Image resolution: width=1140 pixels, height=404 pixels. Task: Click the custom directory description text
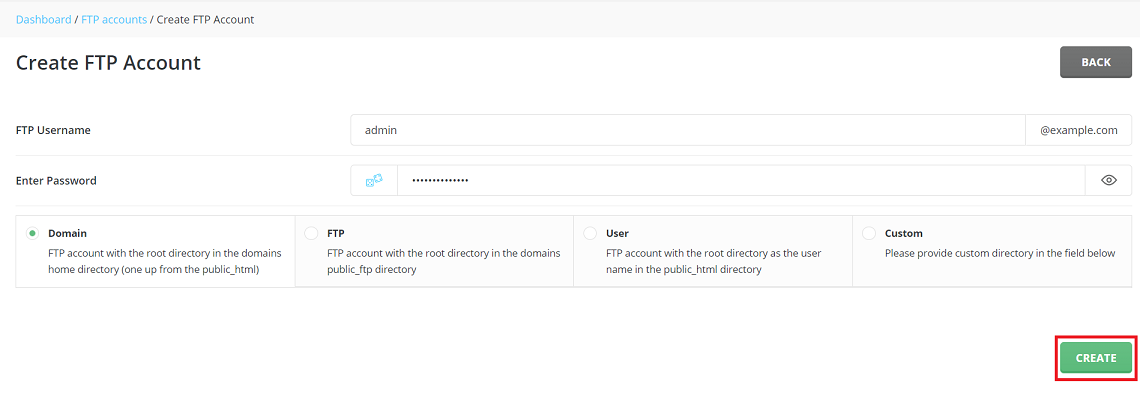point(1000,254)
